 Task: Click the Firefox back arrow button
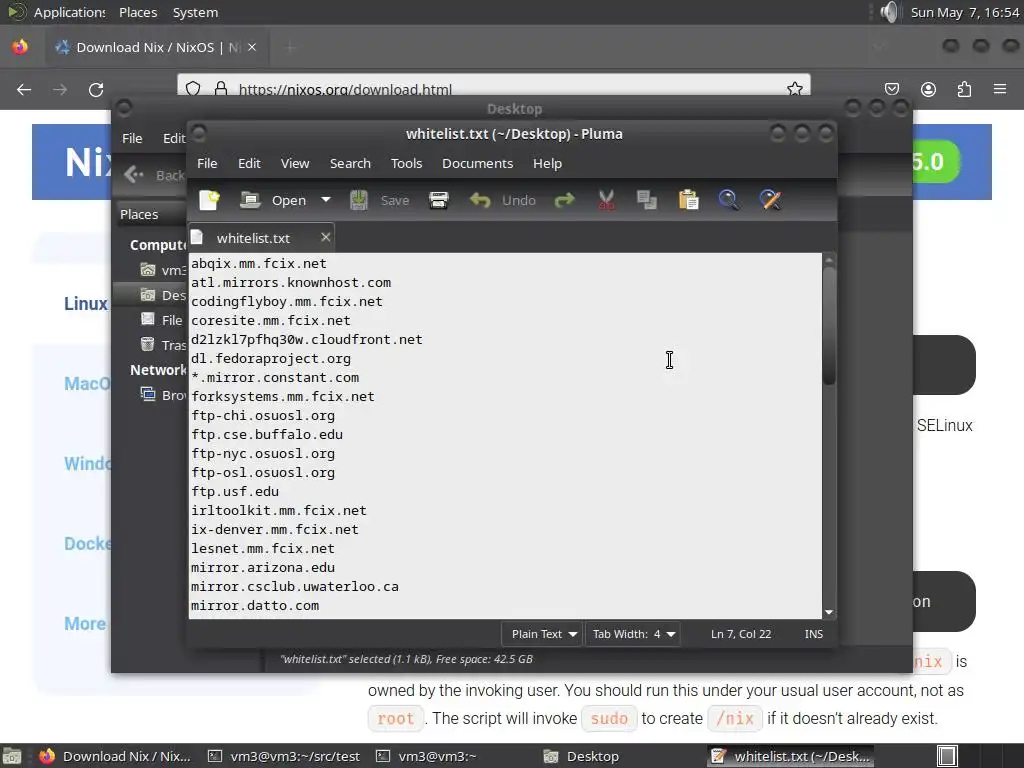tap(24, 89)
